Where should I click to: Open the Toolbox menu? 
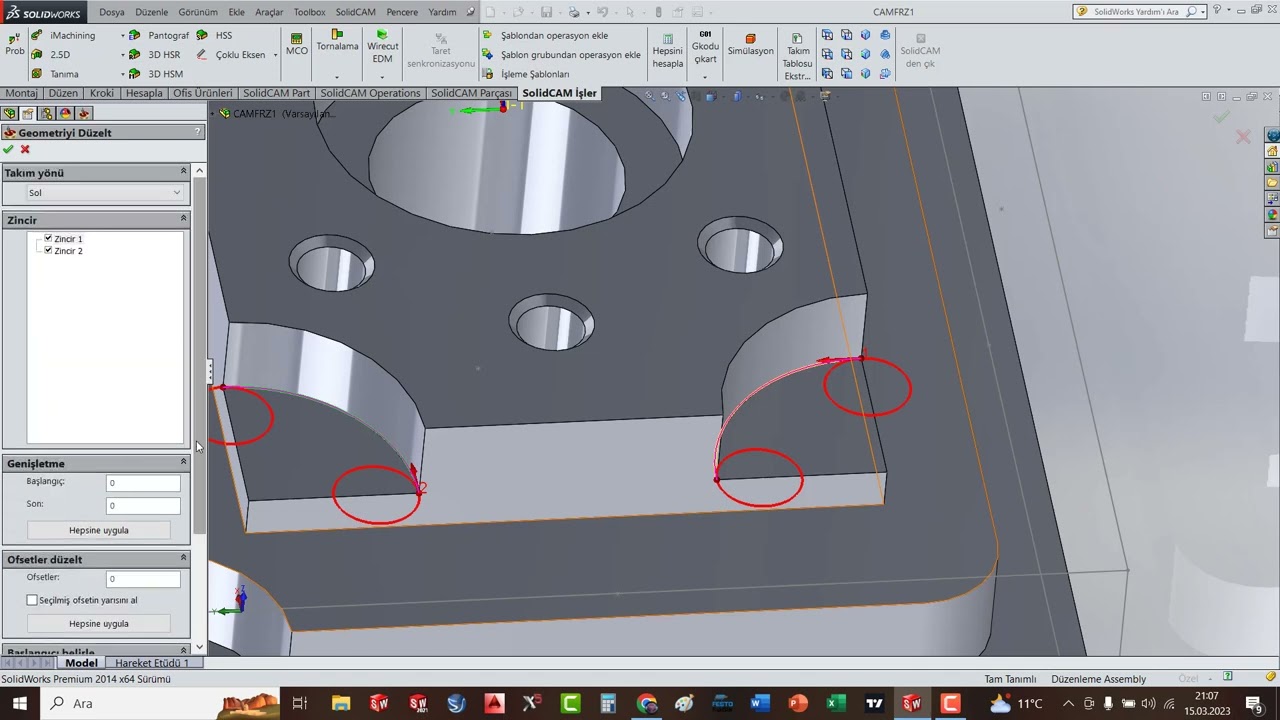pyautogui.click(x=309, y=12)
